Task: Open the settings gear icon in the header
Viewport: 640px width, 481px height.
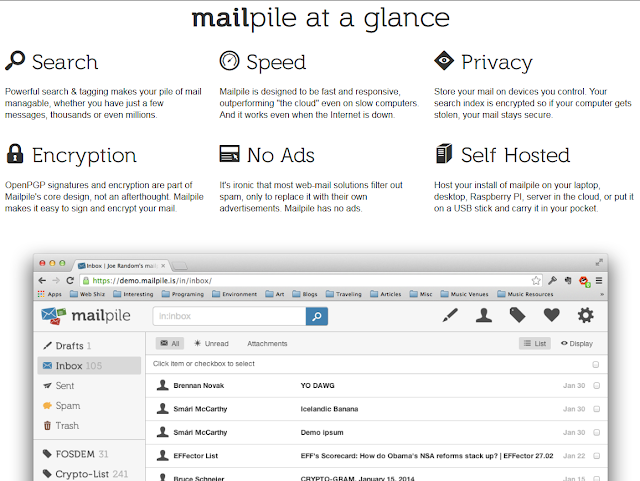Action: click(585, 315)
